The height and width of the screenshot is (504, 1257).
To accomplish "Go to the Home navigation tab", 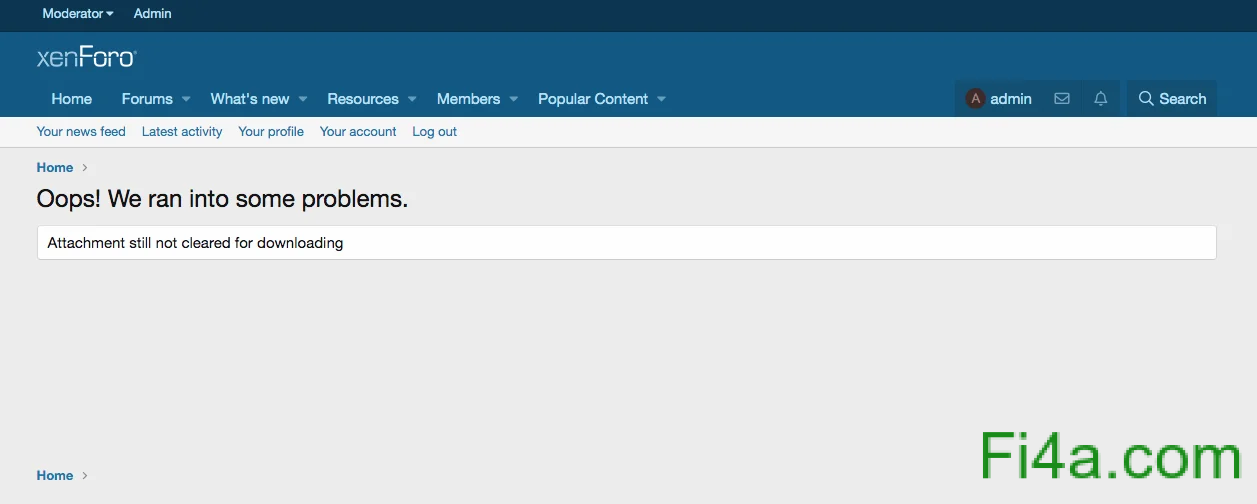I will click(72, 99).
